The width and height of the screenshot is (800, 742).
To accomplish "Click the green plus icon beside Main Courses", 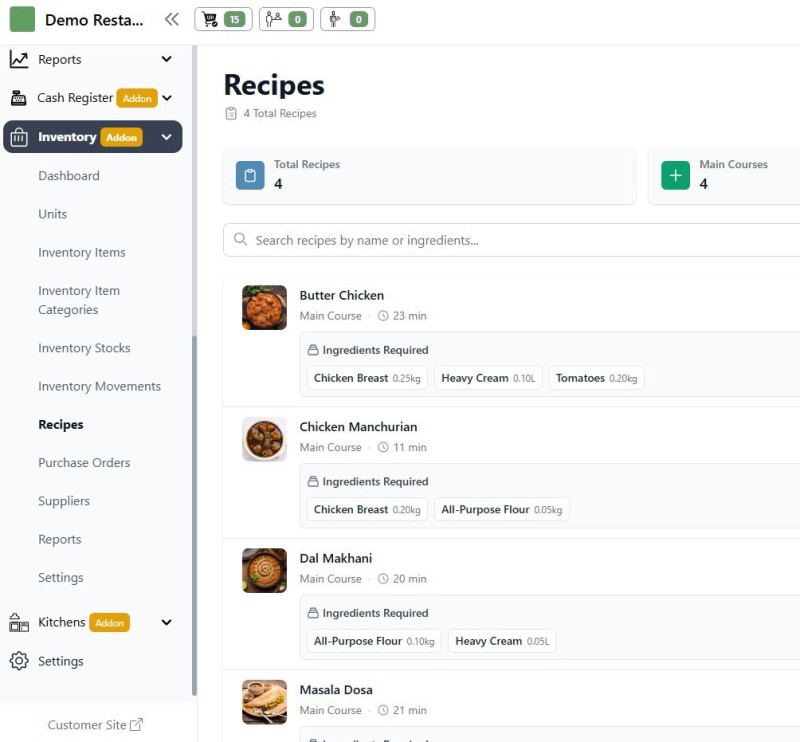I will click(675, 174).
